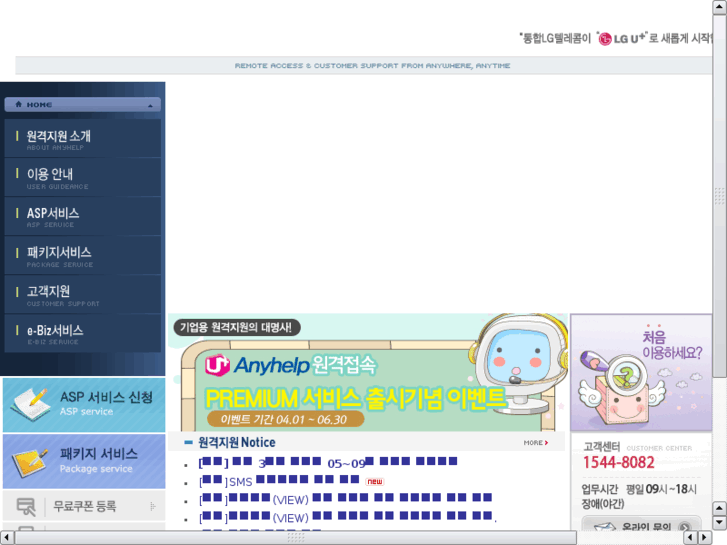Open first notice with 05~09 dates
727x545 pixels.
tap(328, 462)
